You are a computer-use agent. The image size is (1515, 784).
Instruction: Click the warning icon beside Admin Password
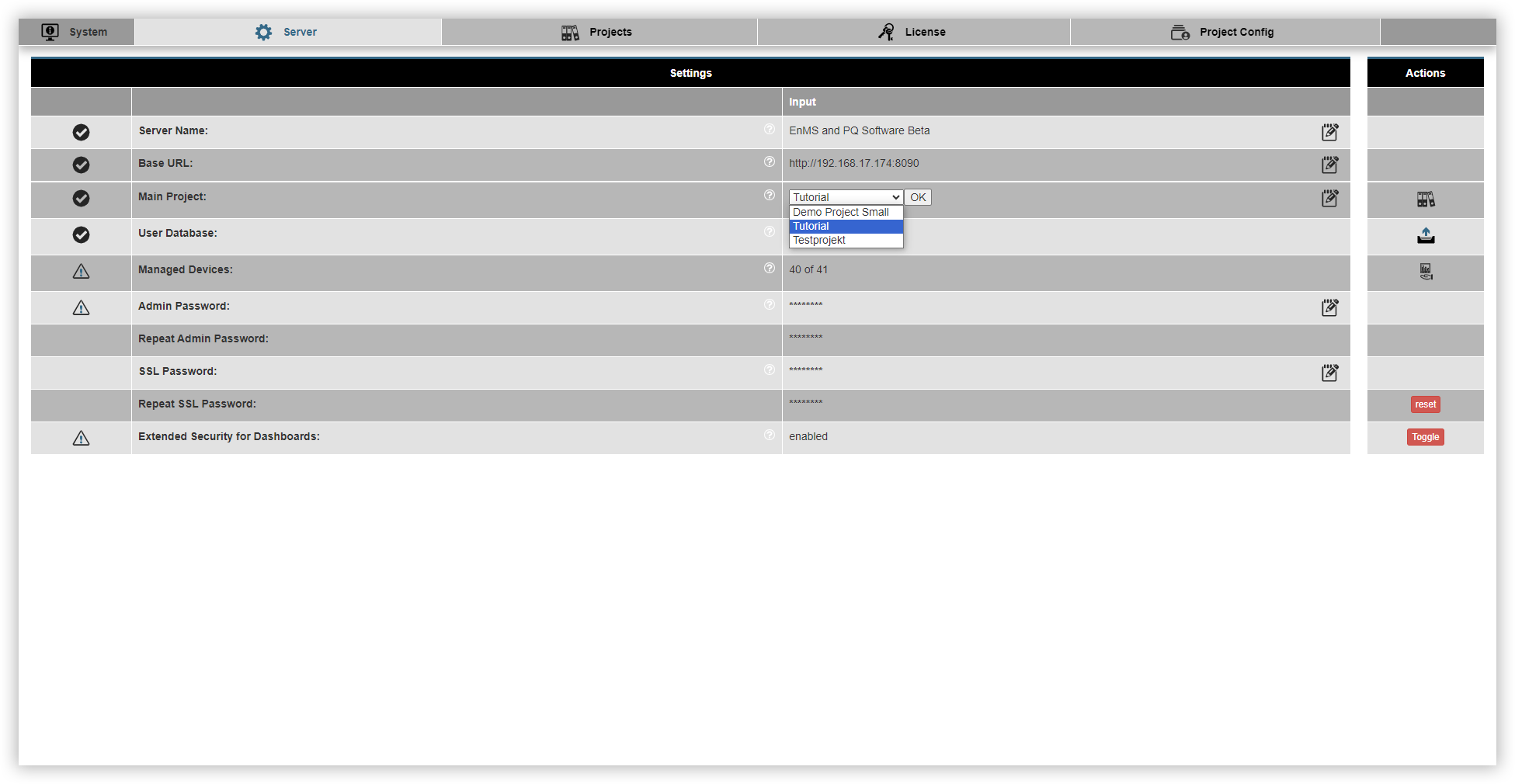tap(81, 307)
